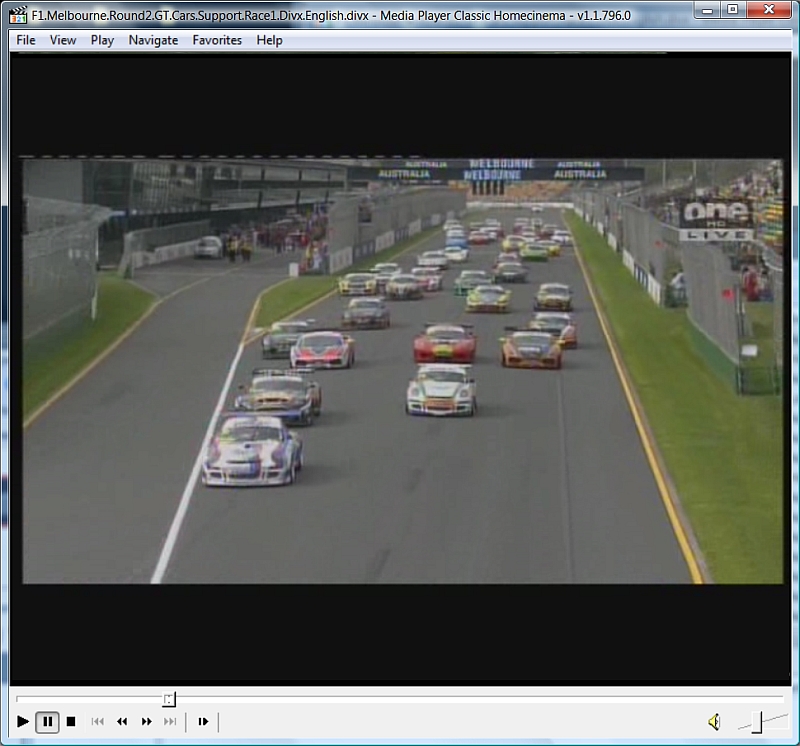Viewport: 800px width, 746px height.
Task: Expand the Play menu
Action: pos(102,40)
